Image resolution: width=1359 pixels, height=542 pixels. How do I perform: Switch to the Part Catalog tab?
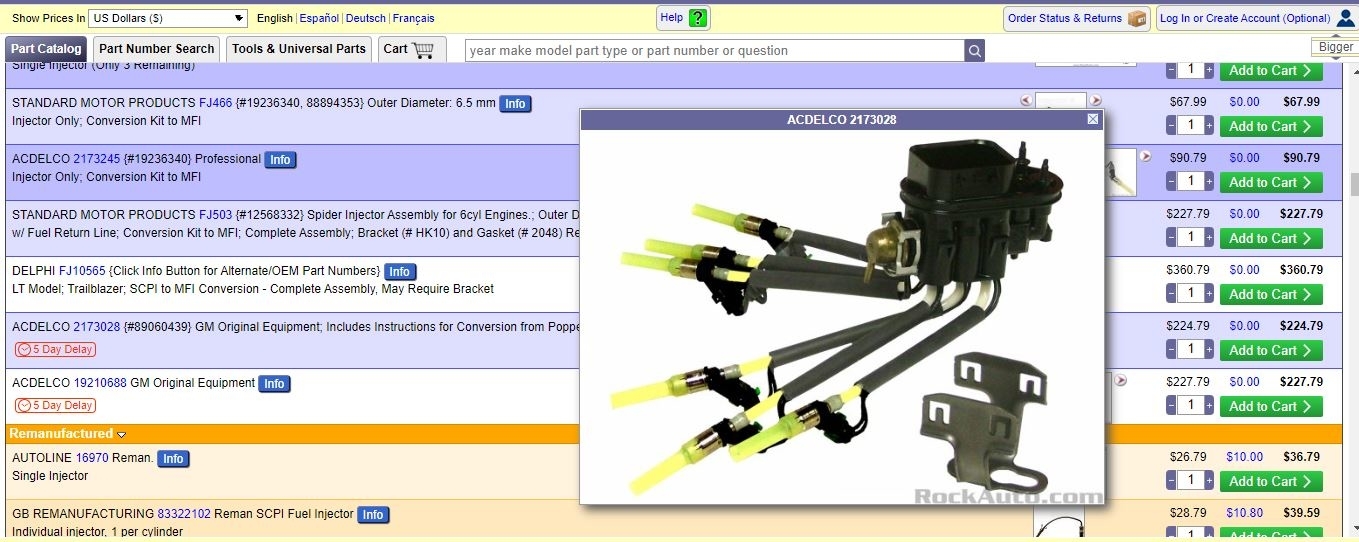[x=46, y=49]
